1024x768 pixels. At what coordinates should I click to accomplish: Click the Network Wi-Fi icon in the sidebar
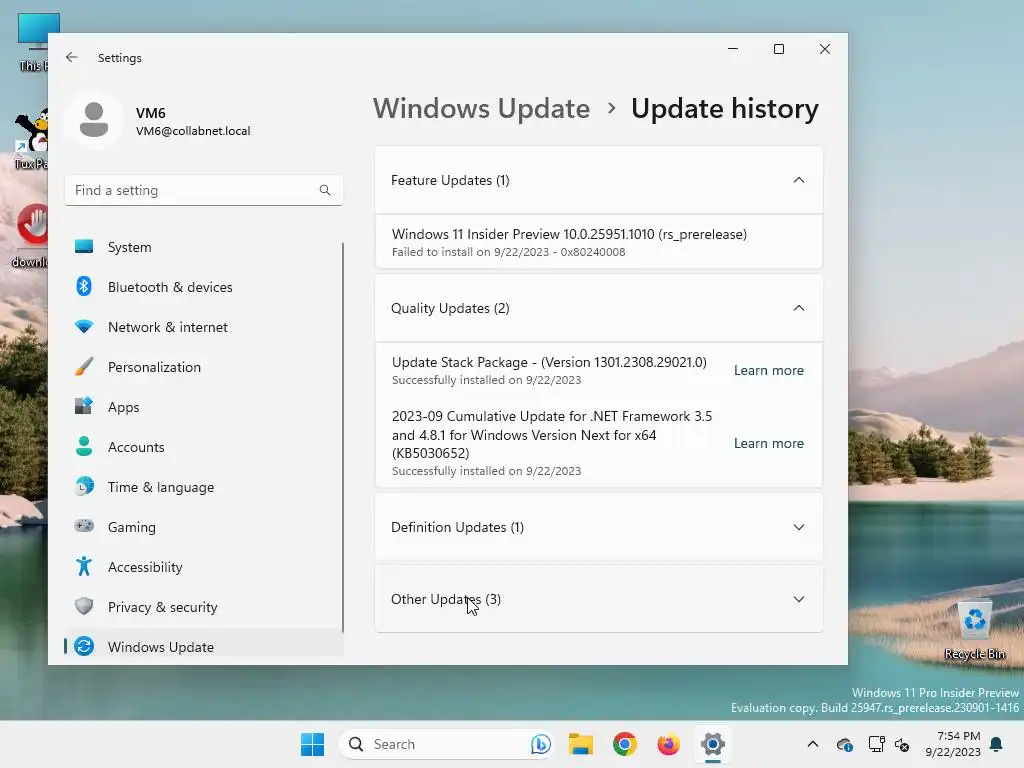[x=84, y=327]
